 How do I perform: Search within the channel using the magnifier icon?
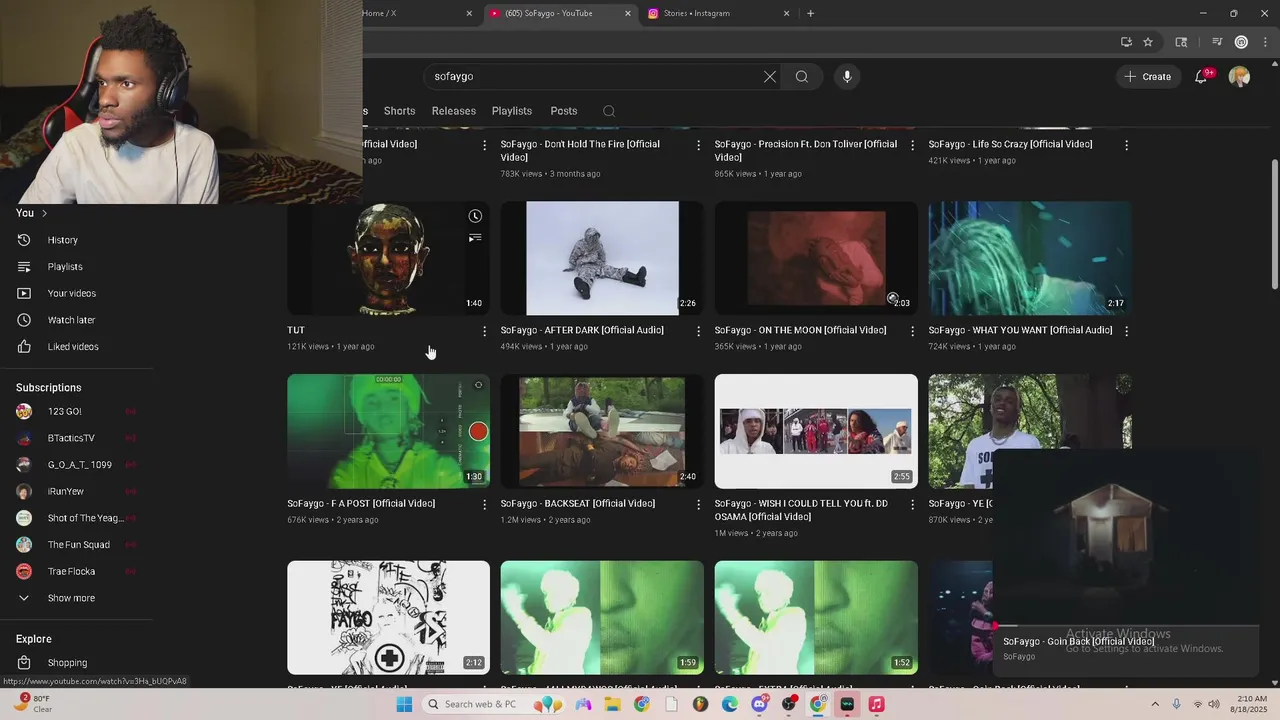[x=609, y=111]
